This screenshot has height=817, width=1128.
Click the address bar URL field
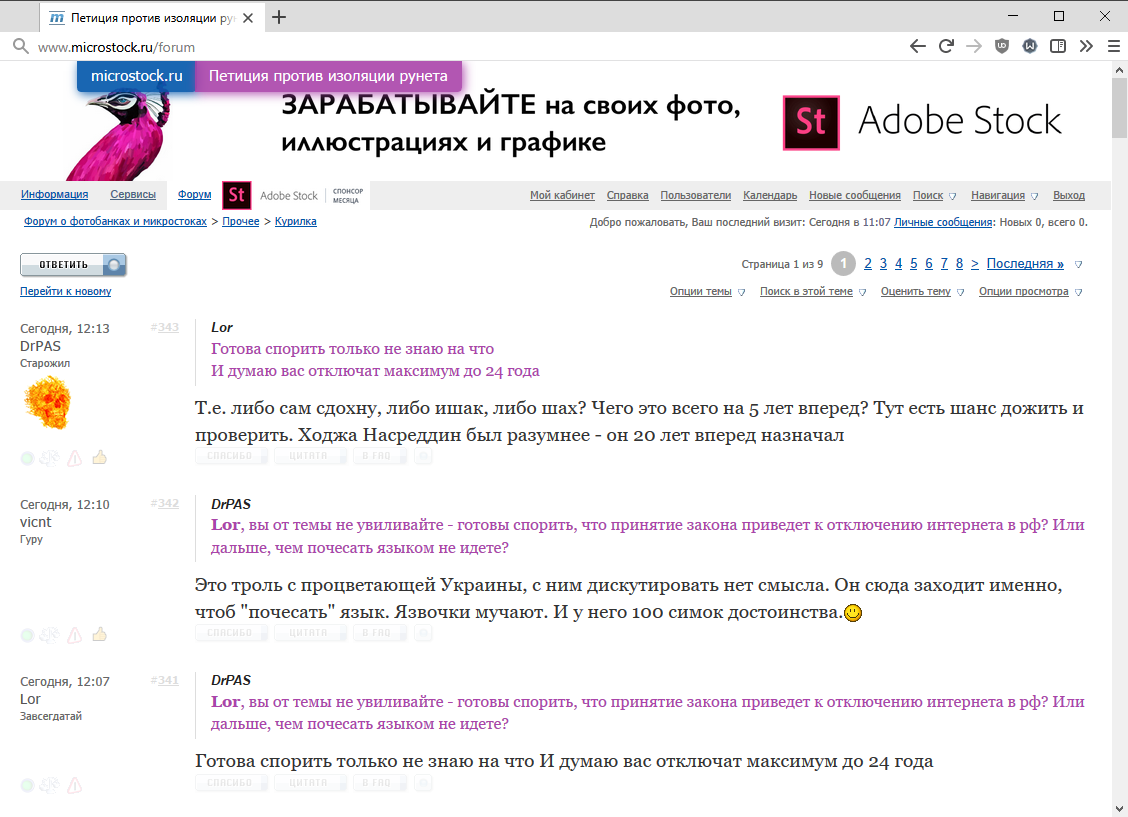(460, 47)
